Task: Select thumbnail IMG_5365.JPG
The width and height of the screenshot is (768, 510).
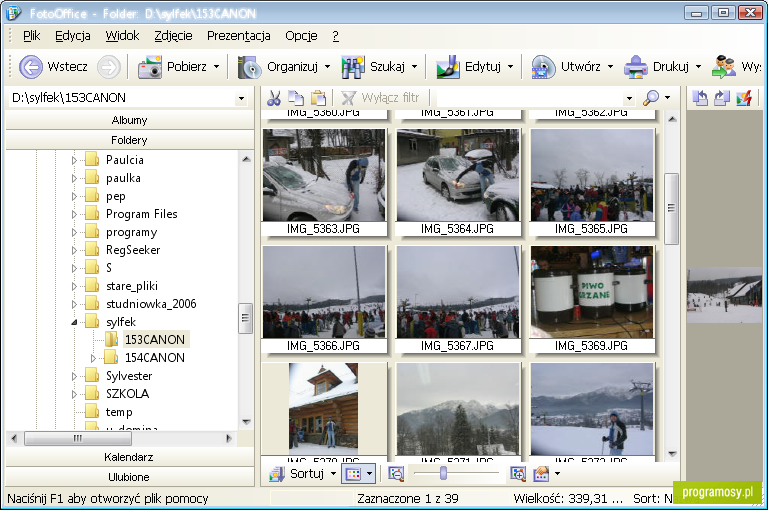Action: click(x=592, y=182)
